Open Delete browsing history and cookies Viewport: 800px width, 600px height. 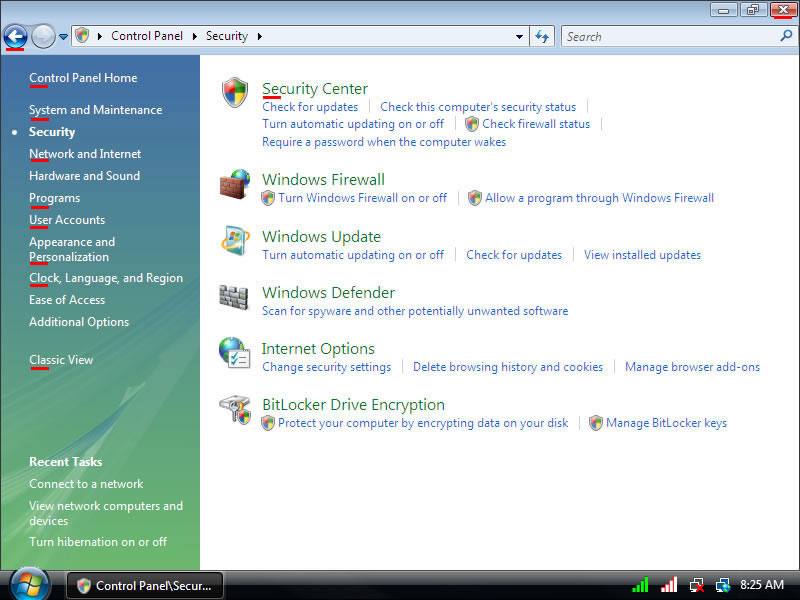click(508, 367)
